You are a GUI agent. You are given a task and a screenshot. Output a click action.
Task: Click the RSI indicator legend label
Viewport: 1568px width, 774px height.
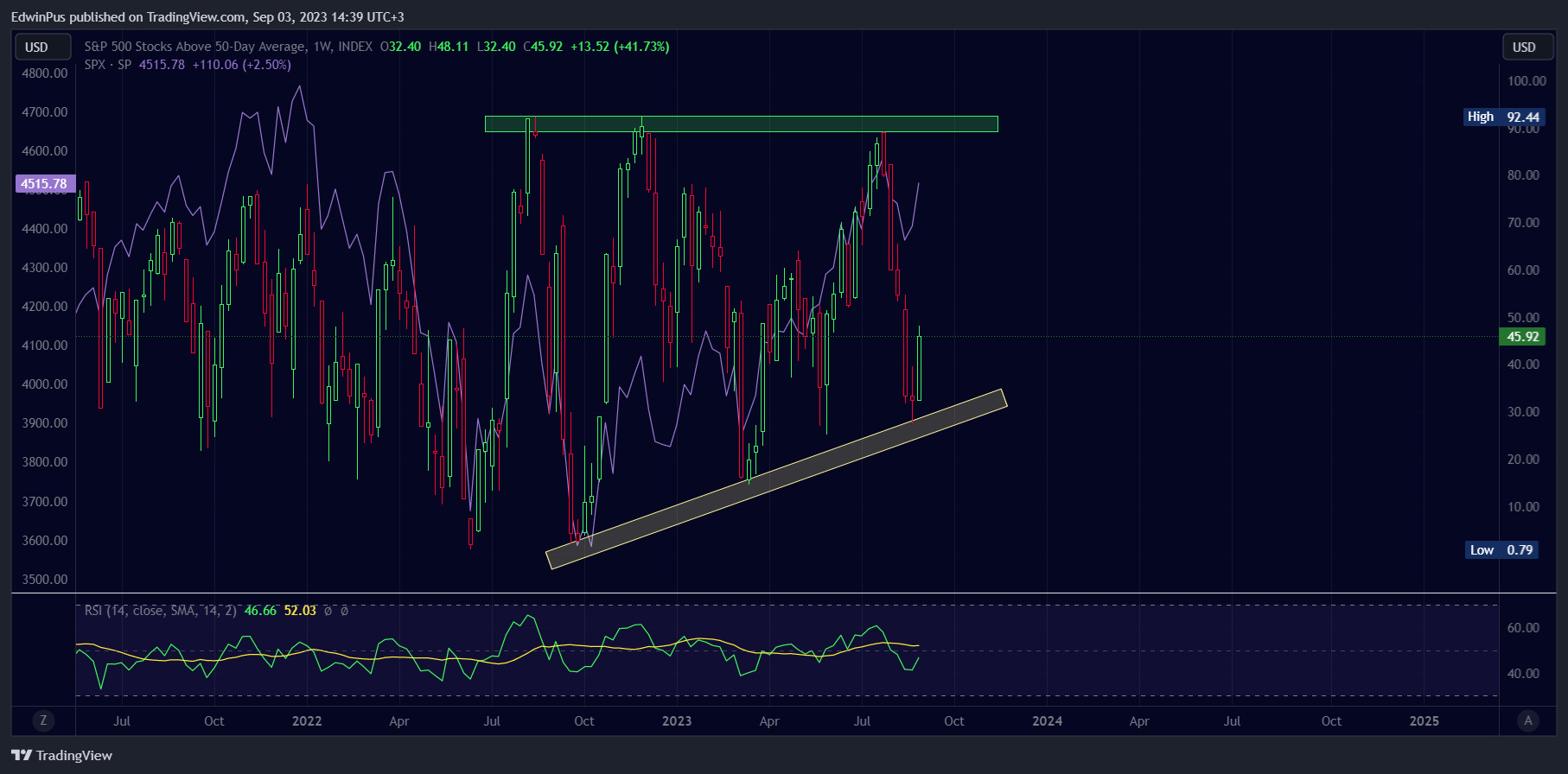point(161,611)
